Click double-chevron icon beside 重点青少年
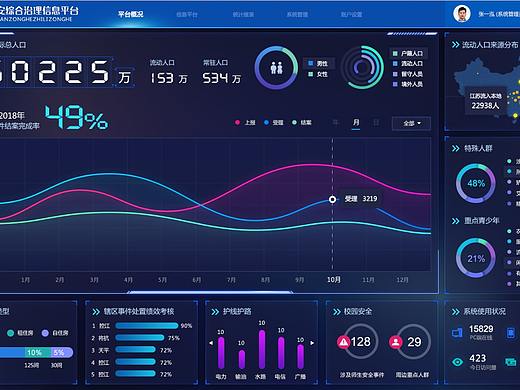The height and width of the screenshot is (390, 520). coord(455,221)
